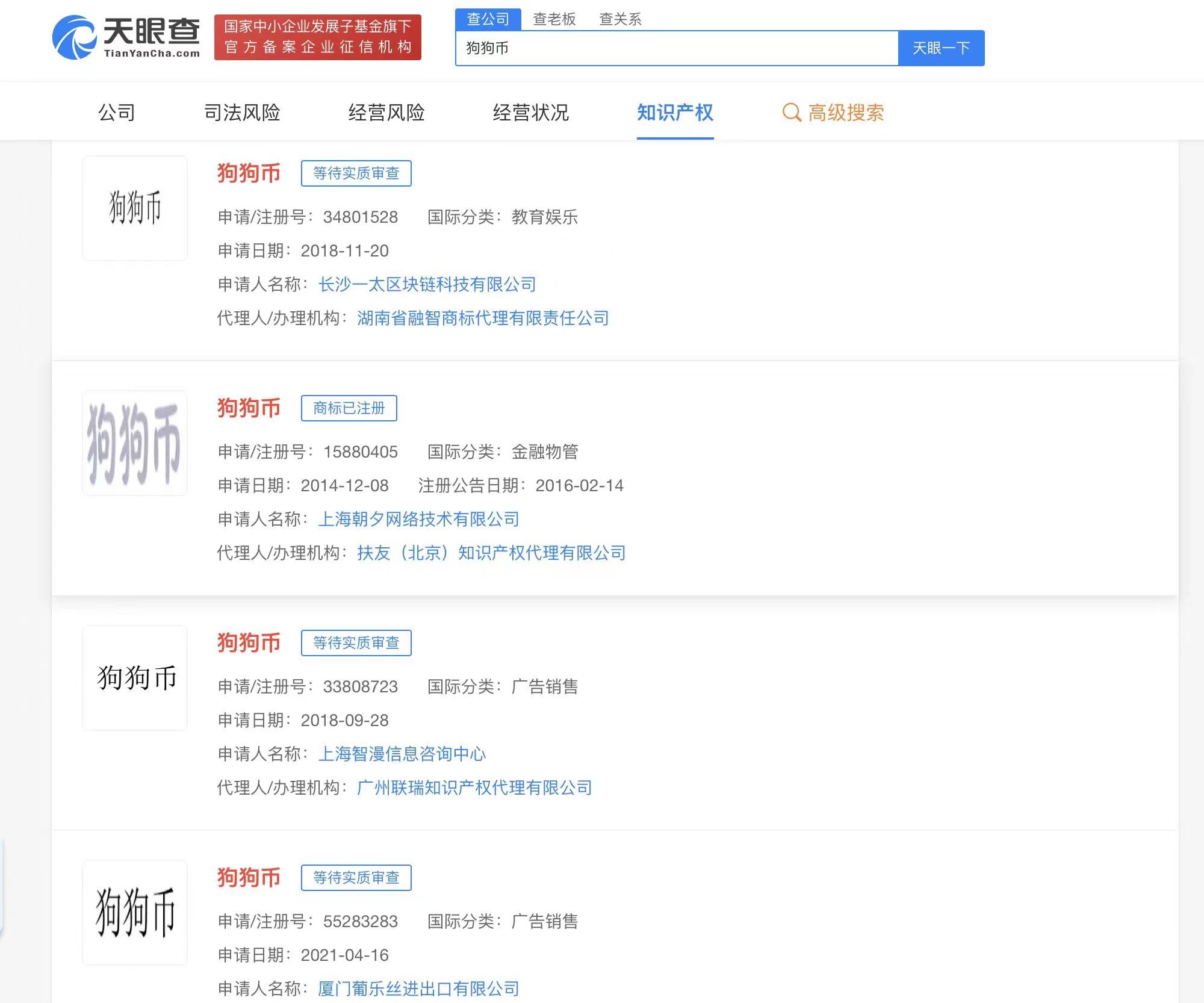This screenshot has width=1204, height=1003.
Task: Open applicant 上海朝夕网络技术有限公司 link
Action: tap(418, 519)
